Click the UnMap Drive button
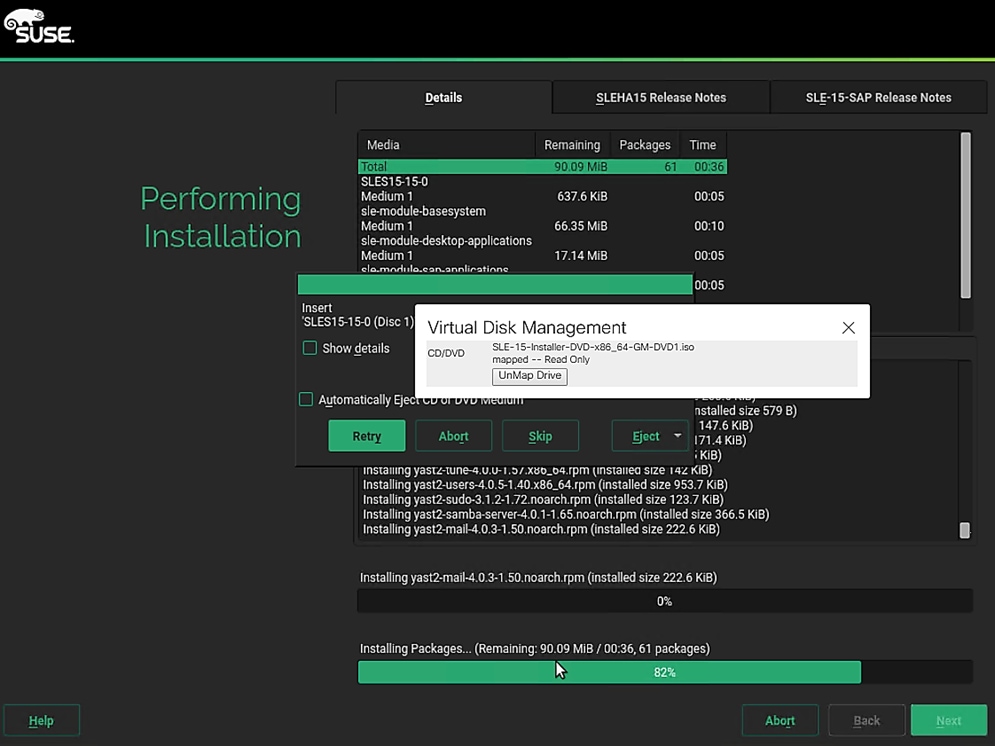995x746 pixels. 530,376
